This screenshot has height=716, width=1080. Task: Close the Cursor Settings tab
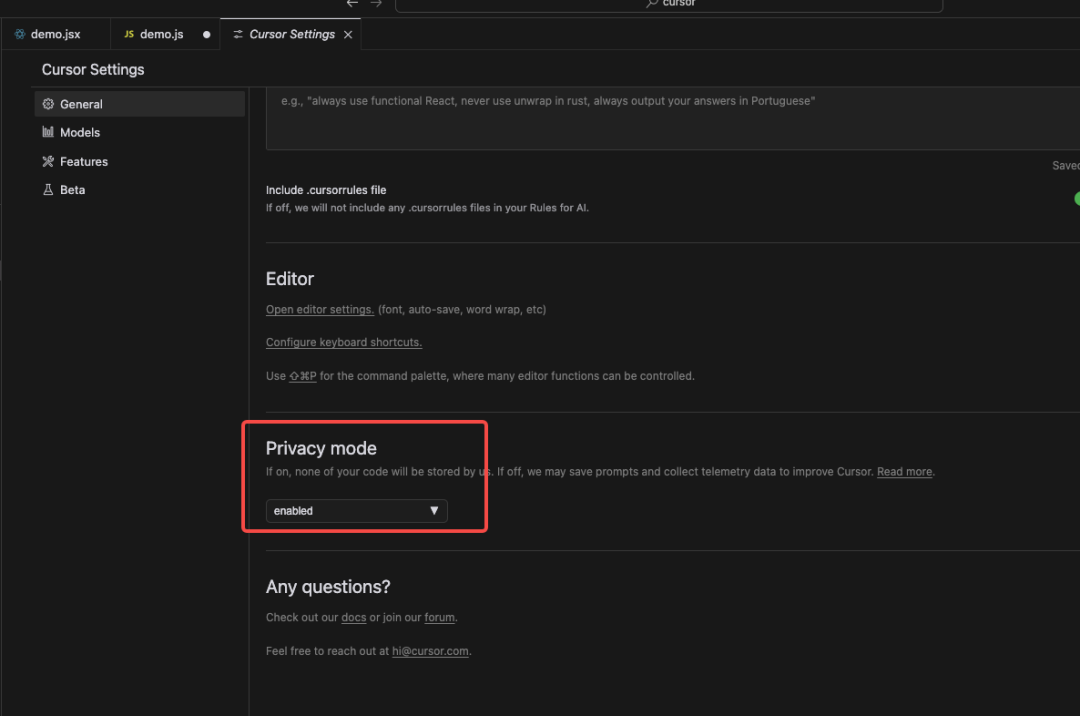point(349,34)
